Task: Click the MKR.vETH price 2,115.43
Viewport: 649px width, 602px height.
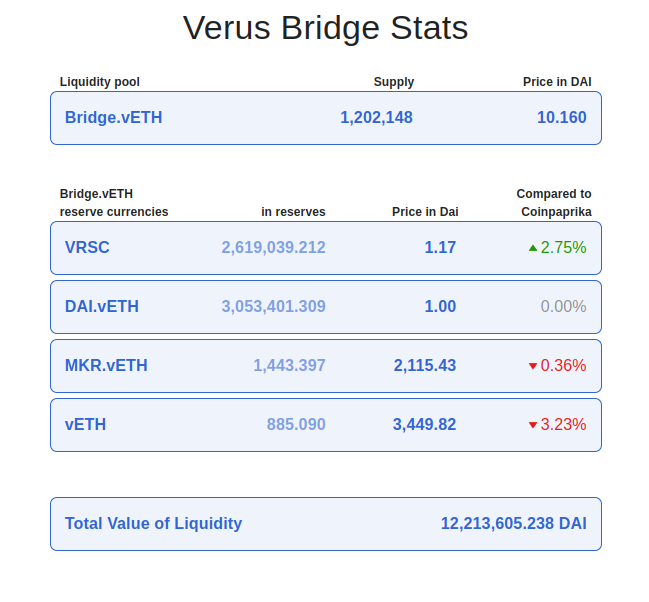Action: (424, 366)
